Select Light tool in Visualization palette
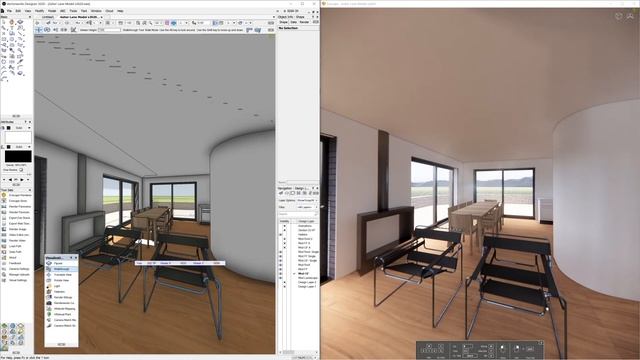The height and width of the screenshot is (360, 640). click(61, 287)
